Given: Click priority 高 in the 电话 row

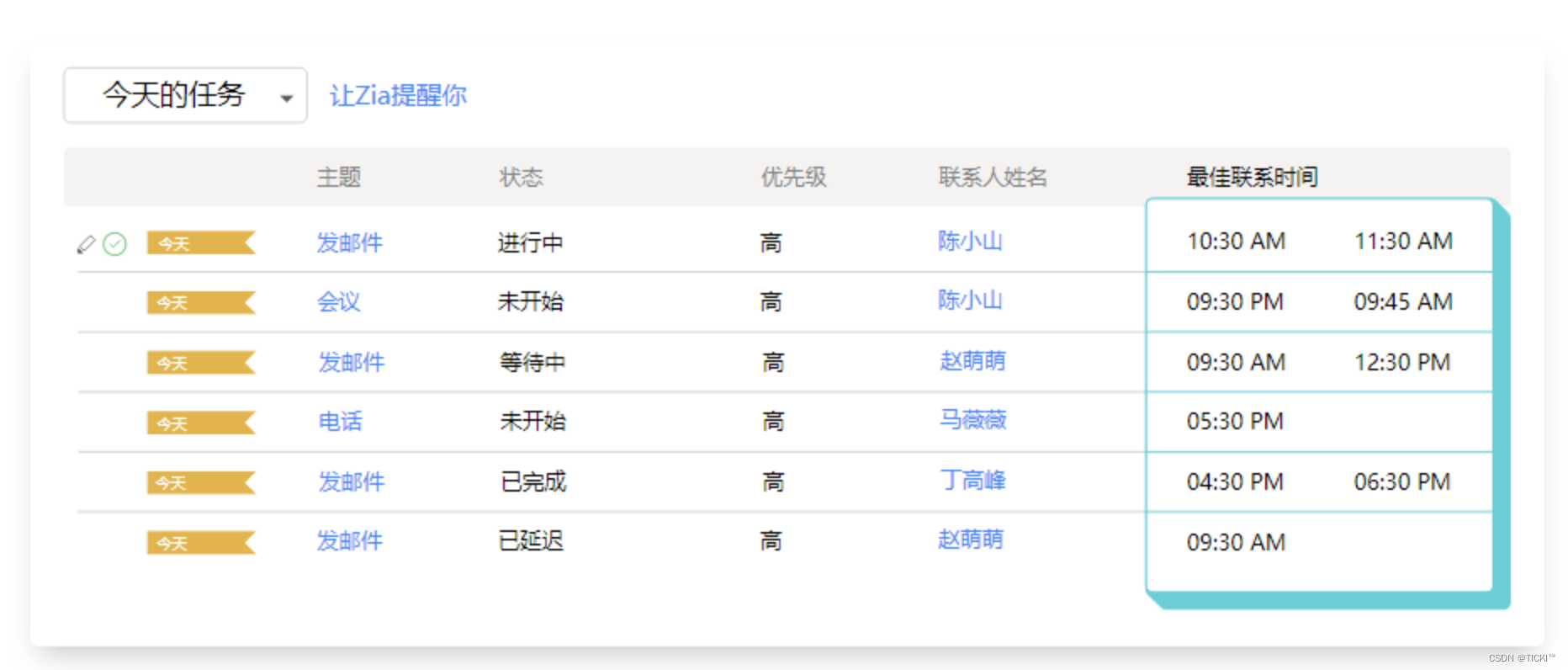Looking at the screenshot, I should coord(773,421).
